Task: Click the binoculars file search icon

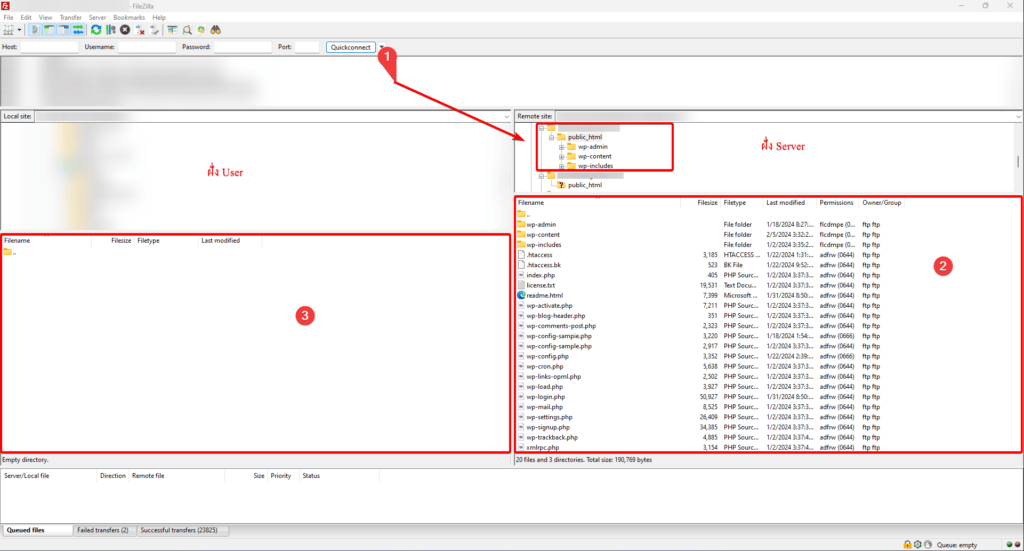Action: (x=216, y=30)
